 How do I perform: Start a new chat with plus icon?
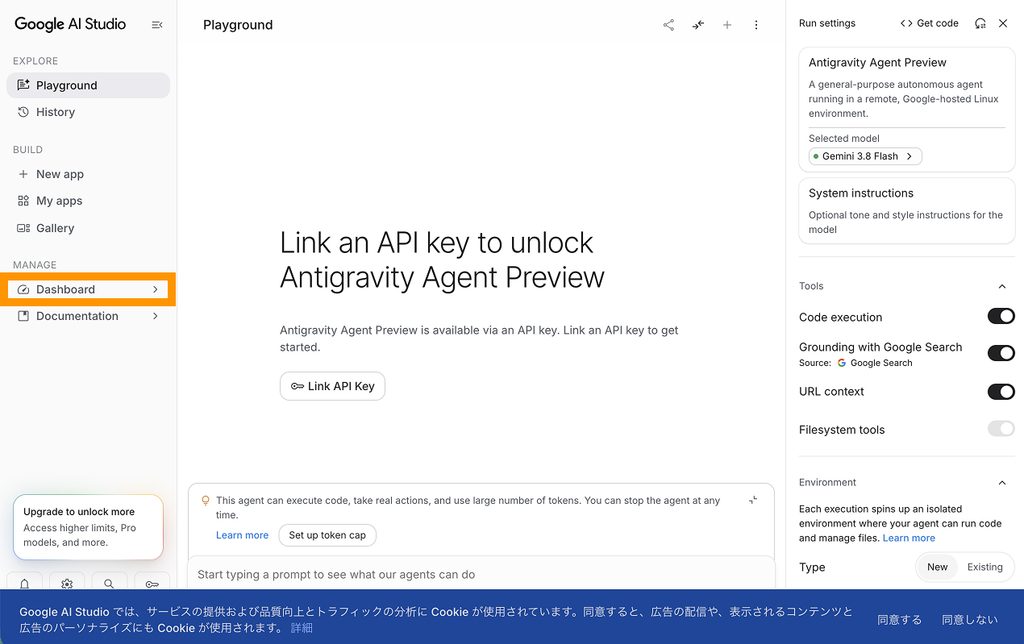727,25
